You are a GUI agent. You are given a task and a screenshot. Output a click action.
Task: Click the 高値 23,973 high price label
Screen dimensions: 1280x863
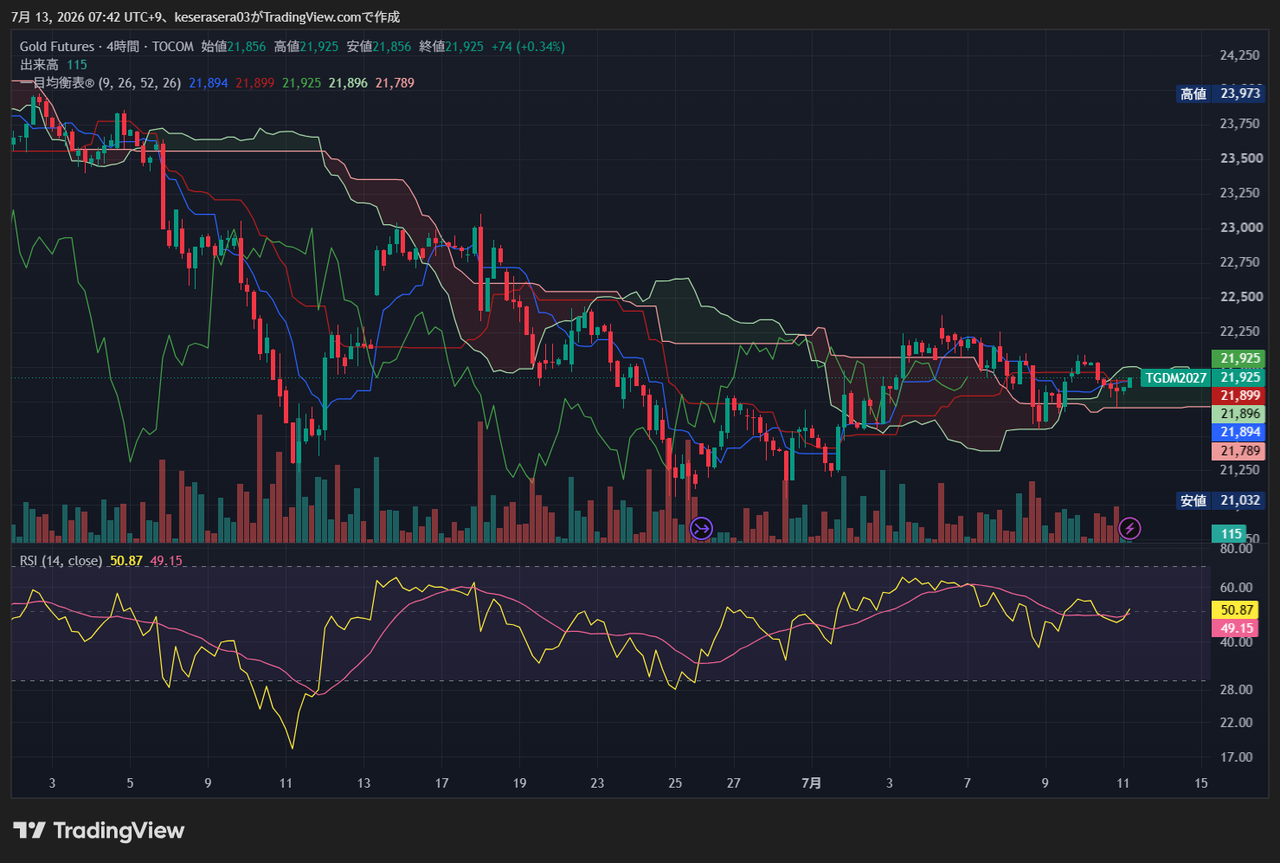point(1220,94)
